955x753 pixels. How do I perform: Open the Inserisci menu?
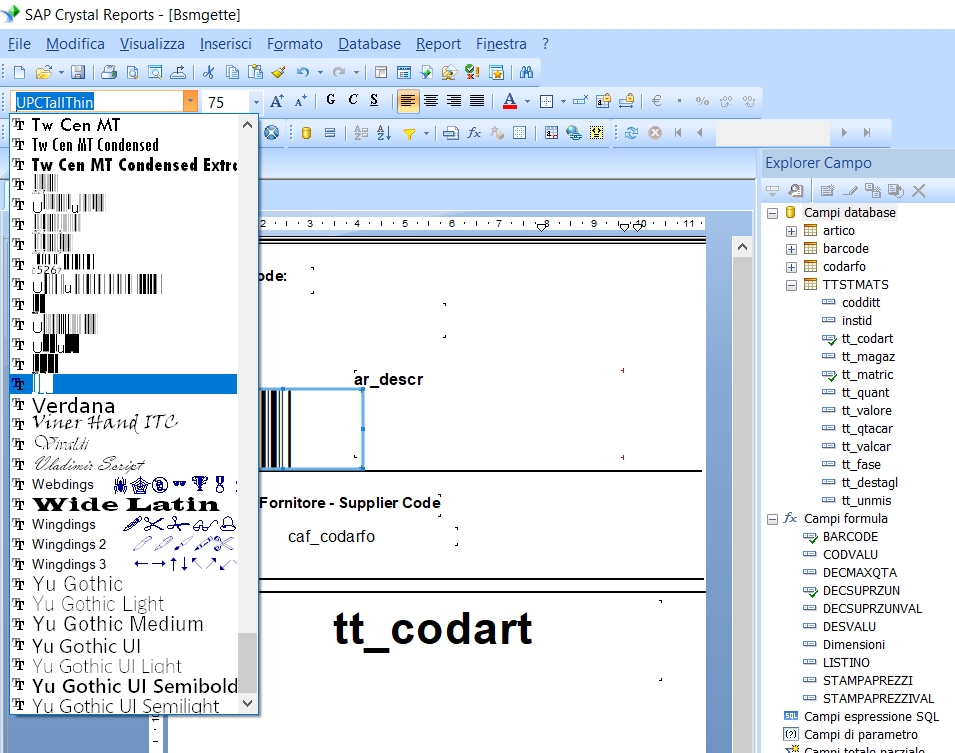225,44
